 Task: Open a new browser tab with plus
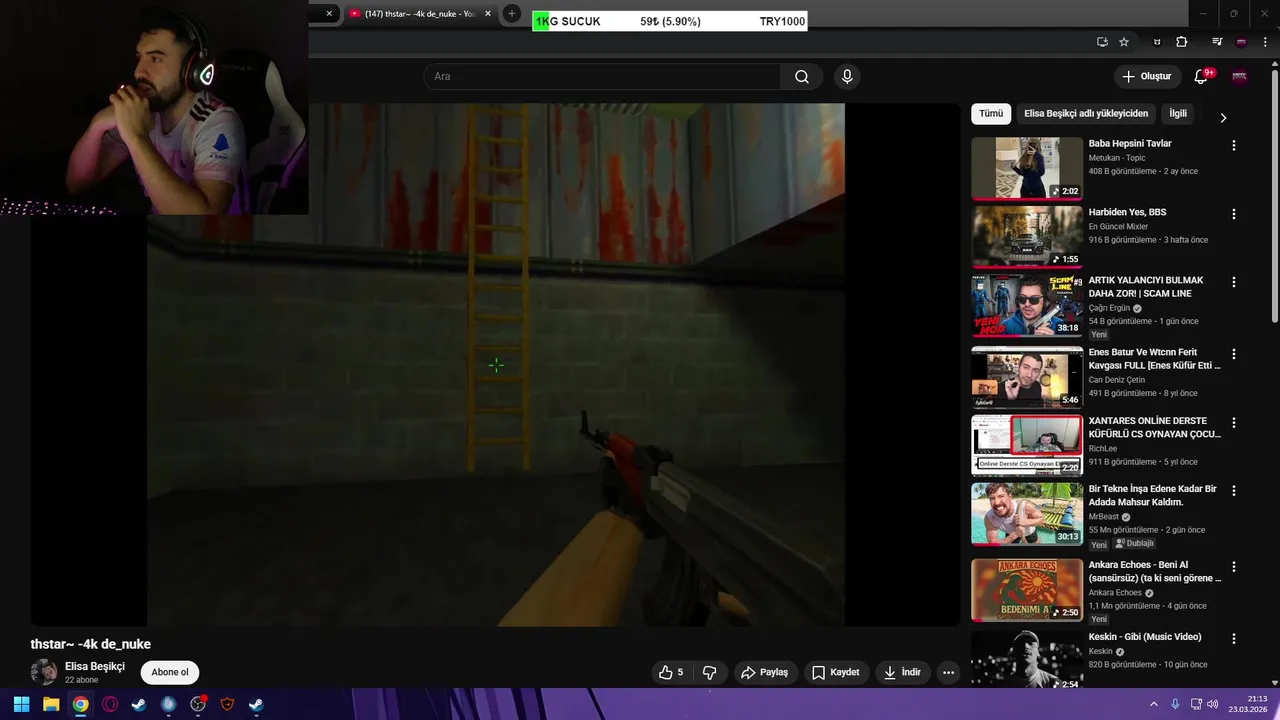point(512,14)
